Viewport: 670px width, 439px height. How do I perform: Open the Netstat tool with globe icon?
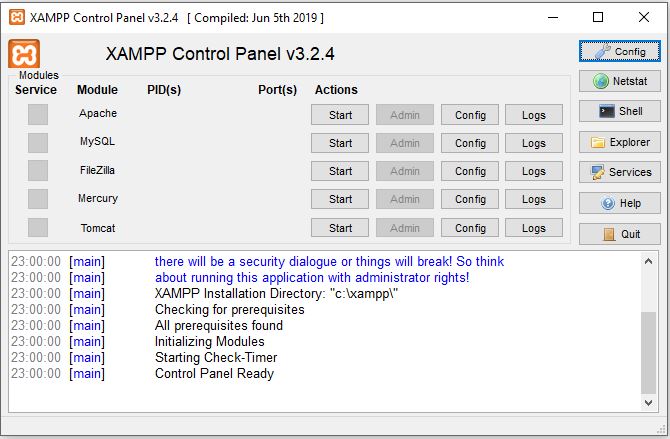(x=620, y=81)
